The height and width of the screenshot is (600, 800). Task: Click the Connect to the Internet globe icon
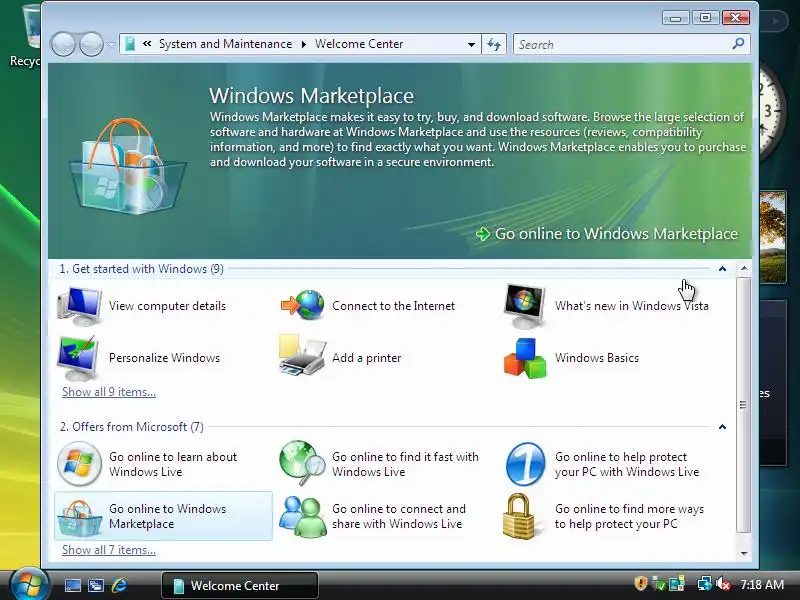(x=303, y=305)
